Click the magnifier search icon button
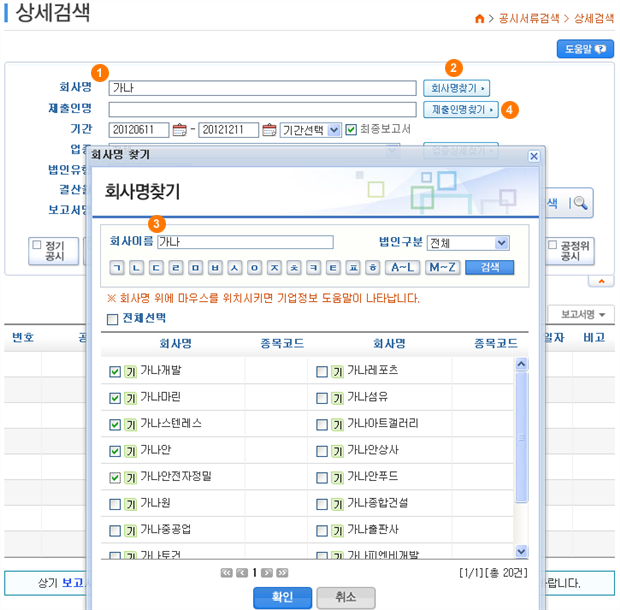This screenshot has width=620, height=610. (x=580, y=203)
